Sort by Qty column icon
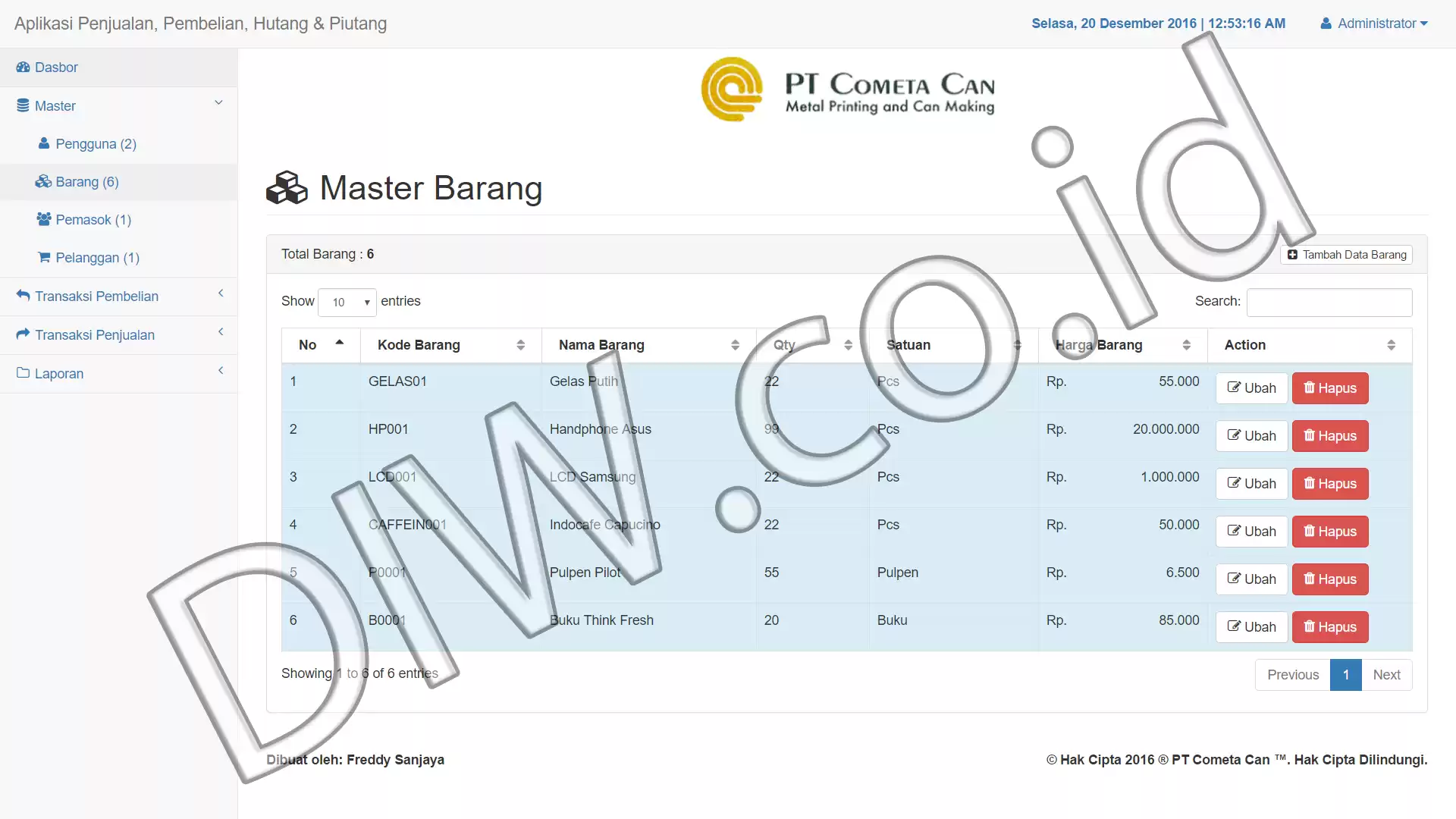This screenshot has height=819, width=1456. (848, 345)
